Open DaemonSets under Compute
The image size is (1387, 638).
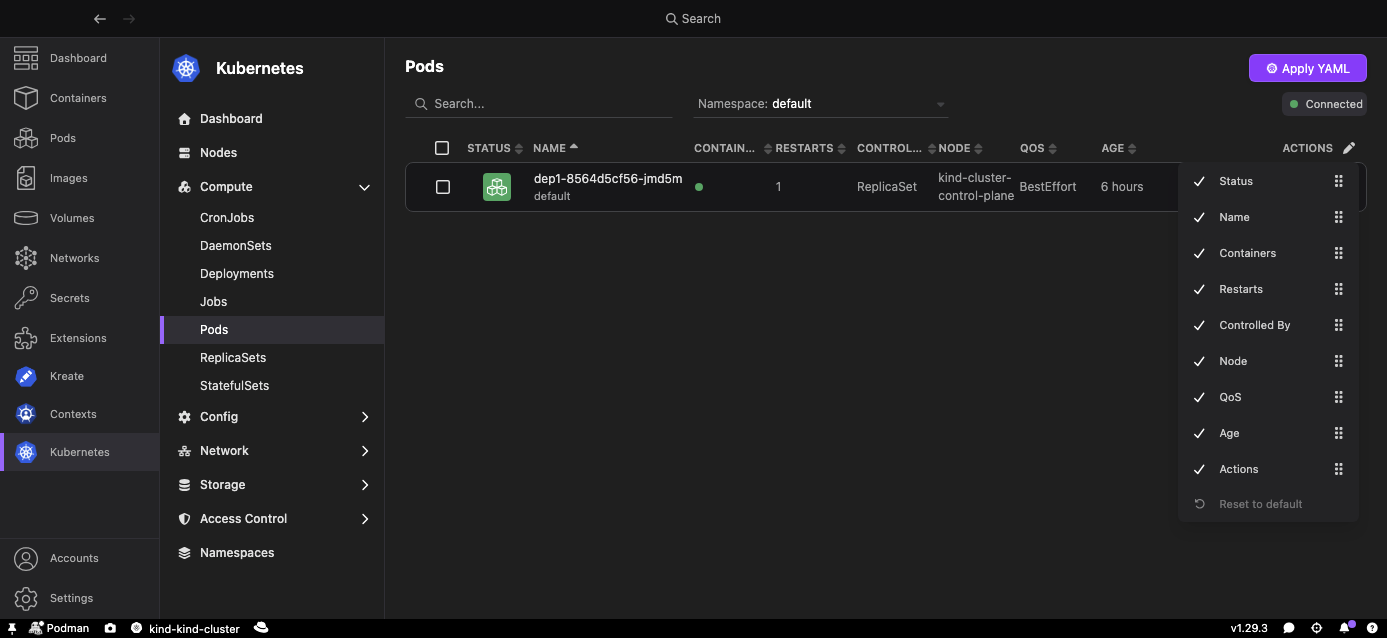pyautogui.click(x=272, y=246)
